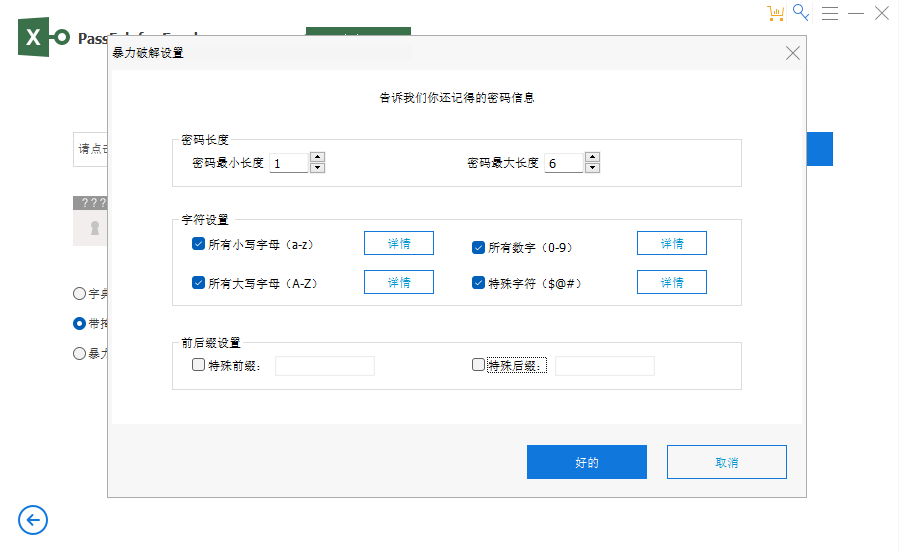Screen dimensions: 899x552
Task: Open 详情 for lowercase letters
Action: pos(398,243)
